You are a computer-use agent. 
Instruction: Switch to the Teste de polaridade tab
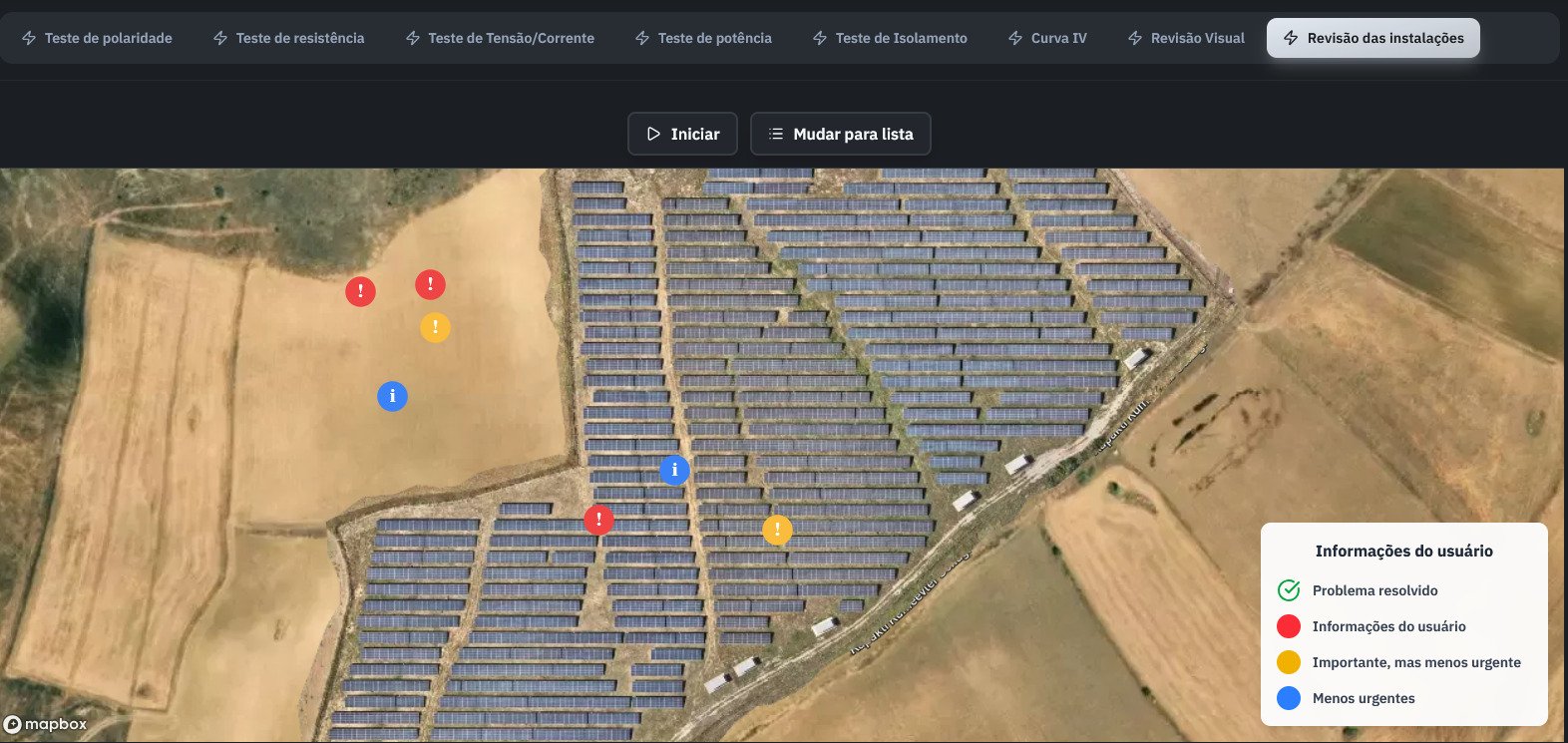click(x=97, y=38)
